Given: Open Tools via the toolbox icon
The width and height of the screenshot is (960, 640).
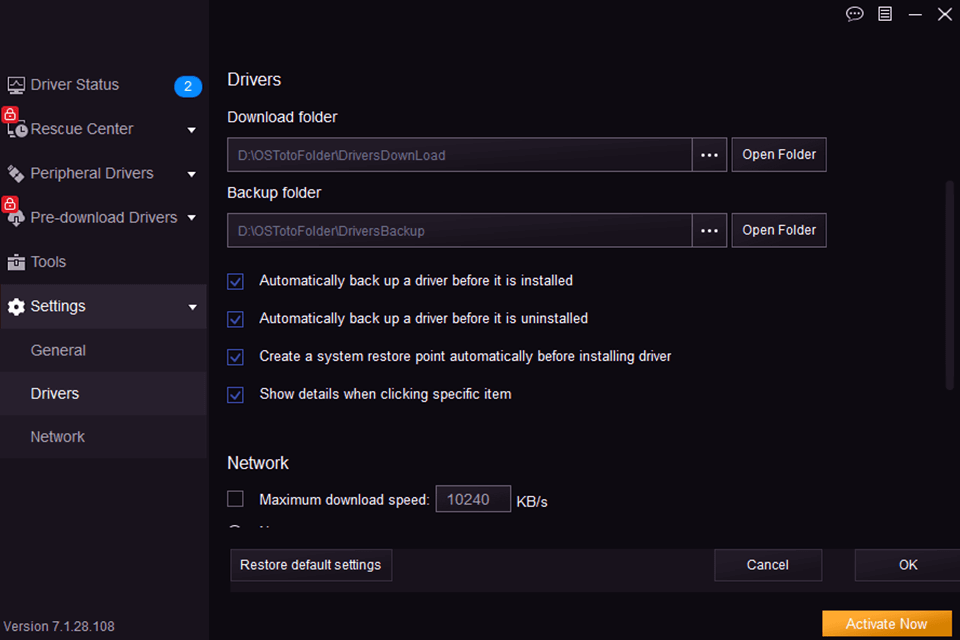Looking at the screenshot, I should [16, 261].
